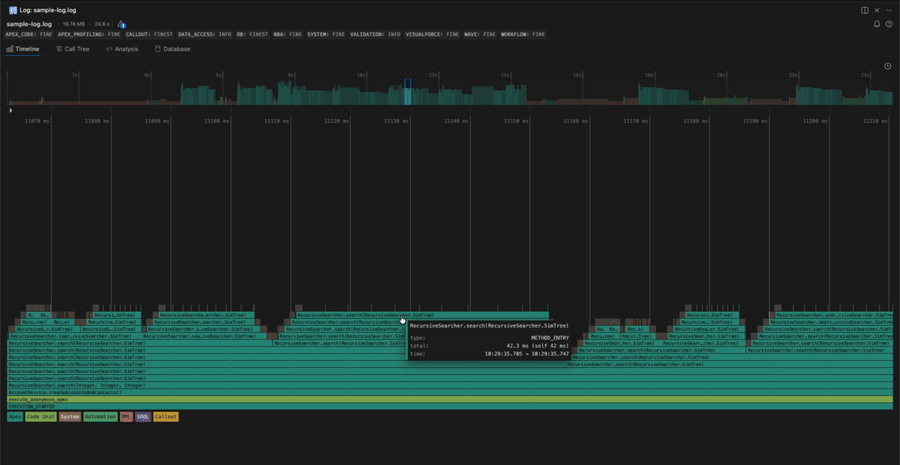Click the highlighted viewport box in the minimap
This screenshot has height=465, width=900.
(x=408, y=92)
